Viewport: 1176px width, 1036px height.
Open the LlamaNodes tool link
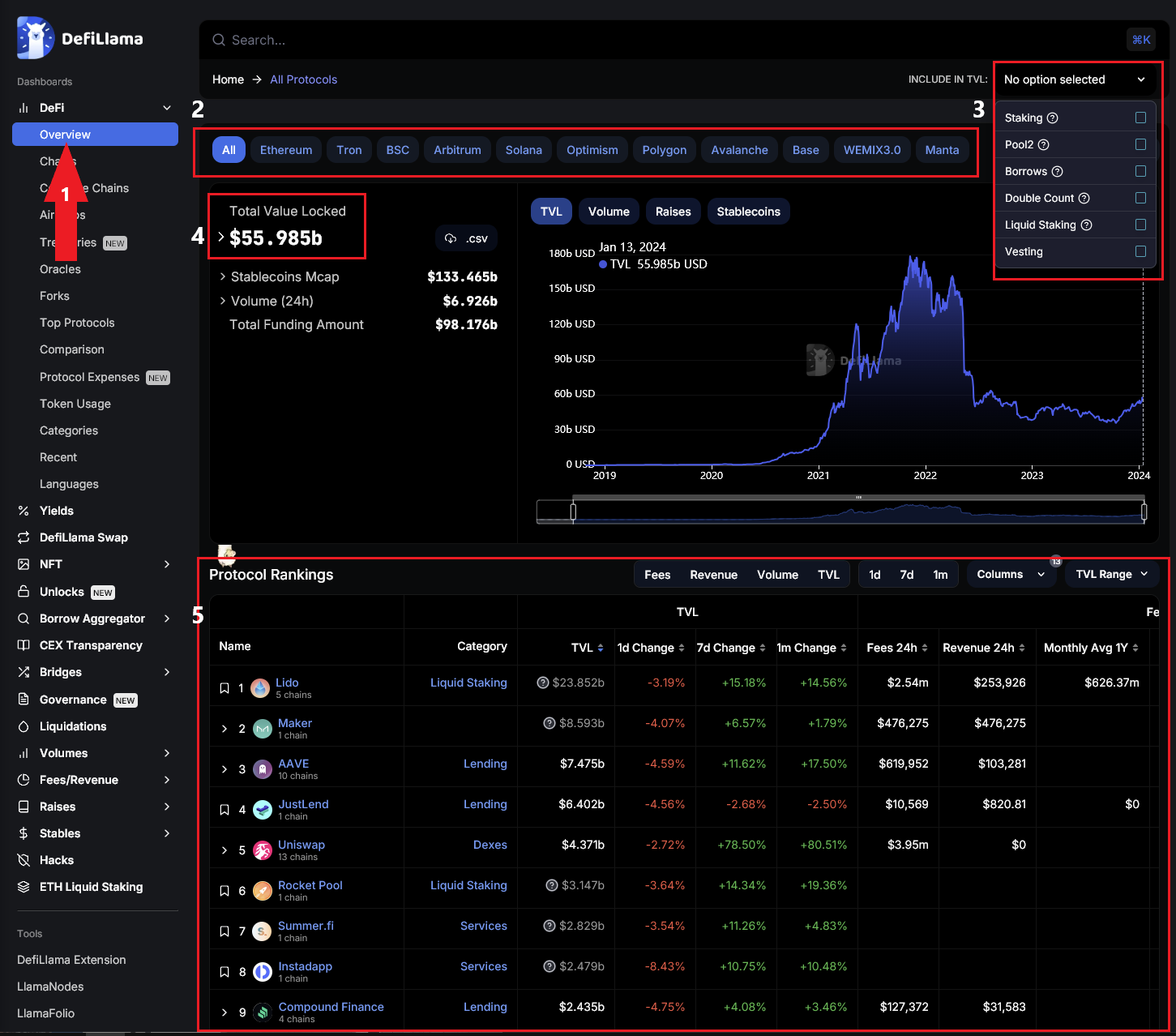pyautogui.click(x=50, y=987)
